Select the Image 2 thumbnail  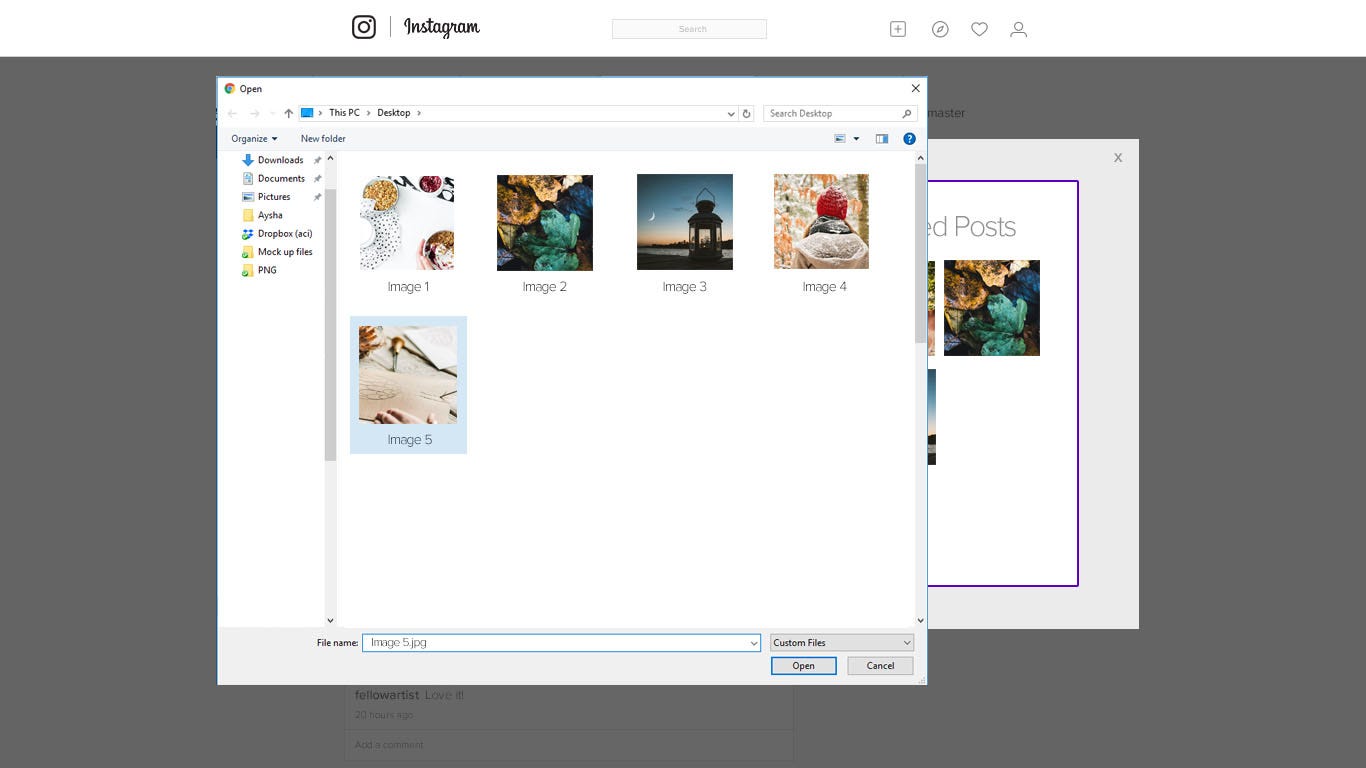point(545,222)
